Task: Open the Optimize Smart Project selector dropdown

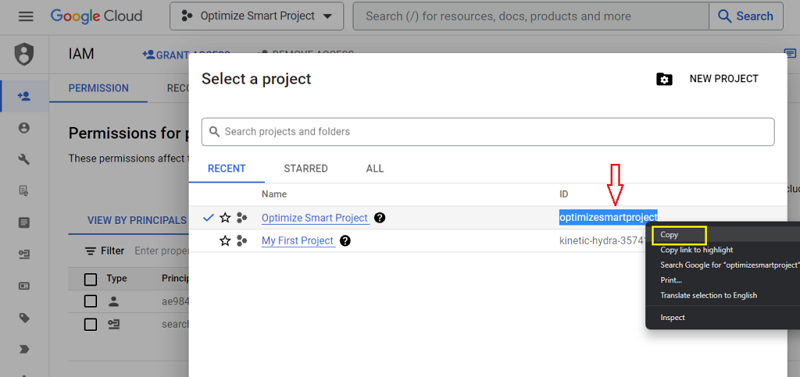Action: 257,16
